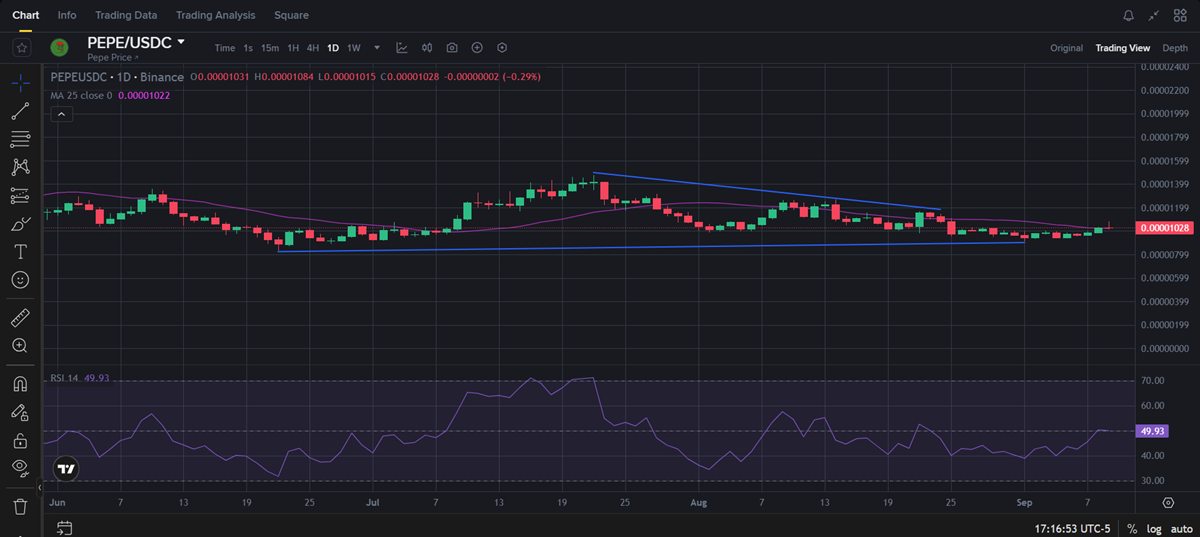Viewport: 1200px width, 537px height.
Task: Select the trend line drawing tool
Action: (20, 110)
